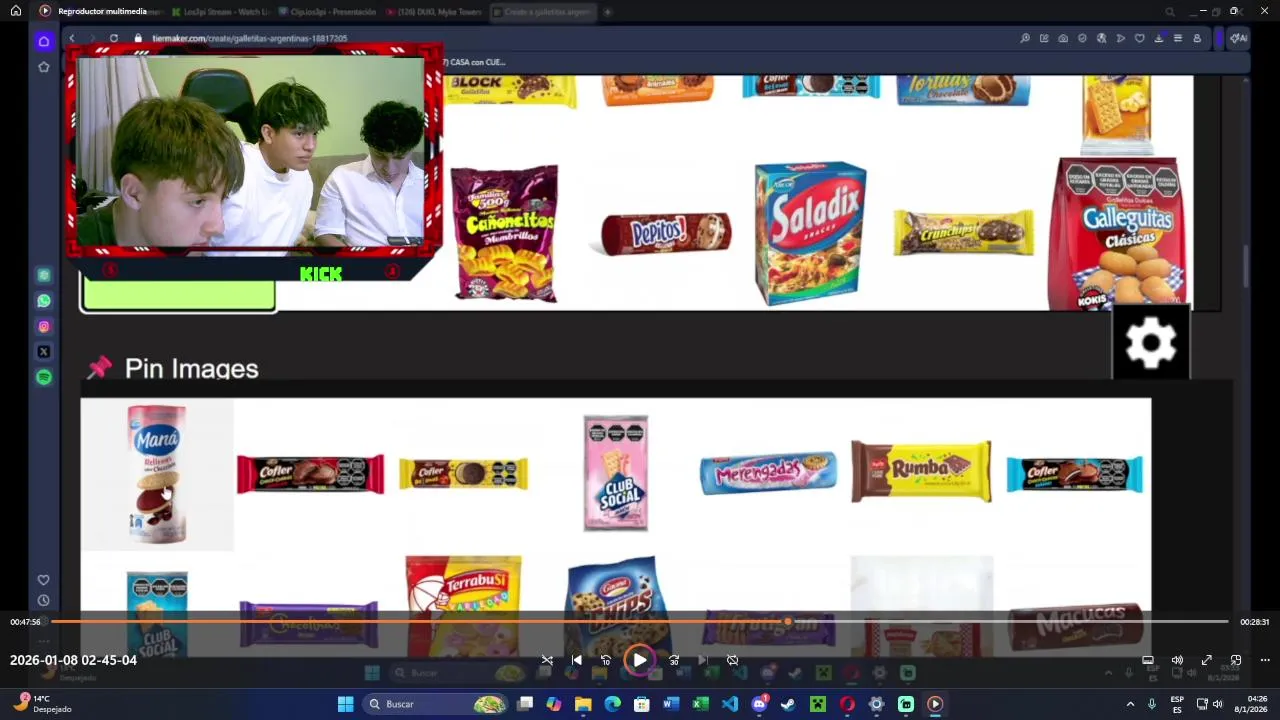Play the video with the center play button
The width and height of the screenshot is (1280, 720).
pos(639,660)
